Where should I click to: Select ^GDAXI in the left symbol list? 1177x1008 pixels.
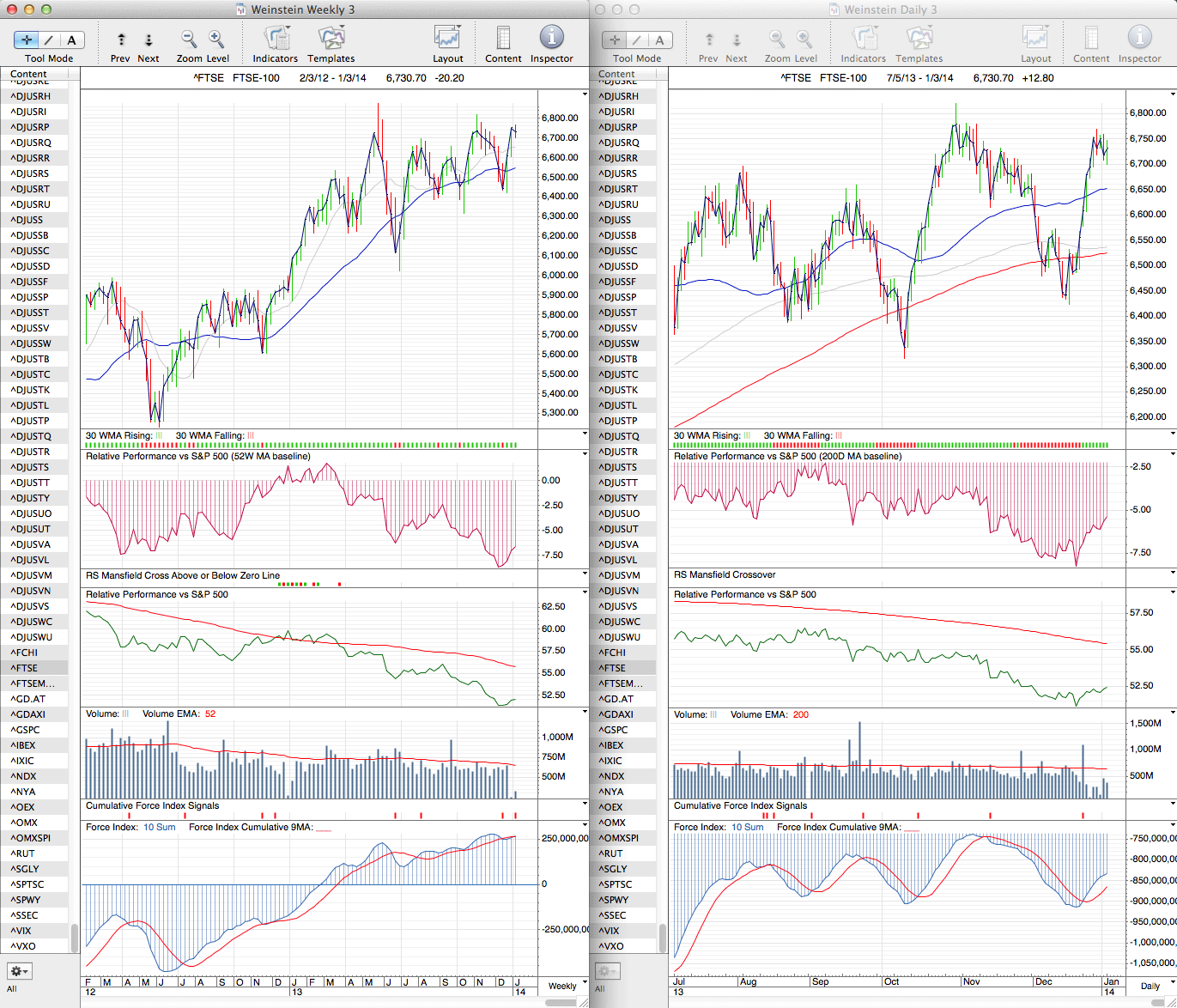pos(28,714)
